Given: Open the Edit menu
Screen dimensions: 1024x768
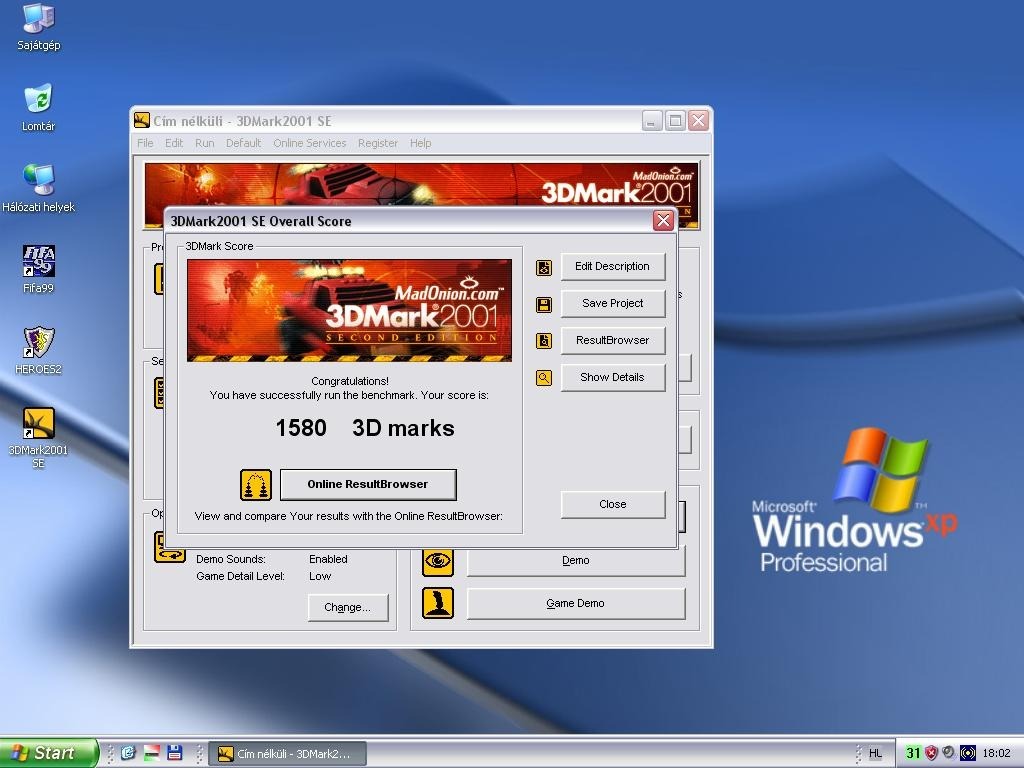Looking at the screenshot, I should (174, 143).
